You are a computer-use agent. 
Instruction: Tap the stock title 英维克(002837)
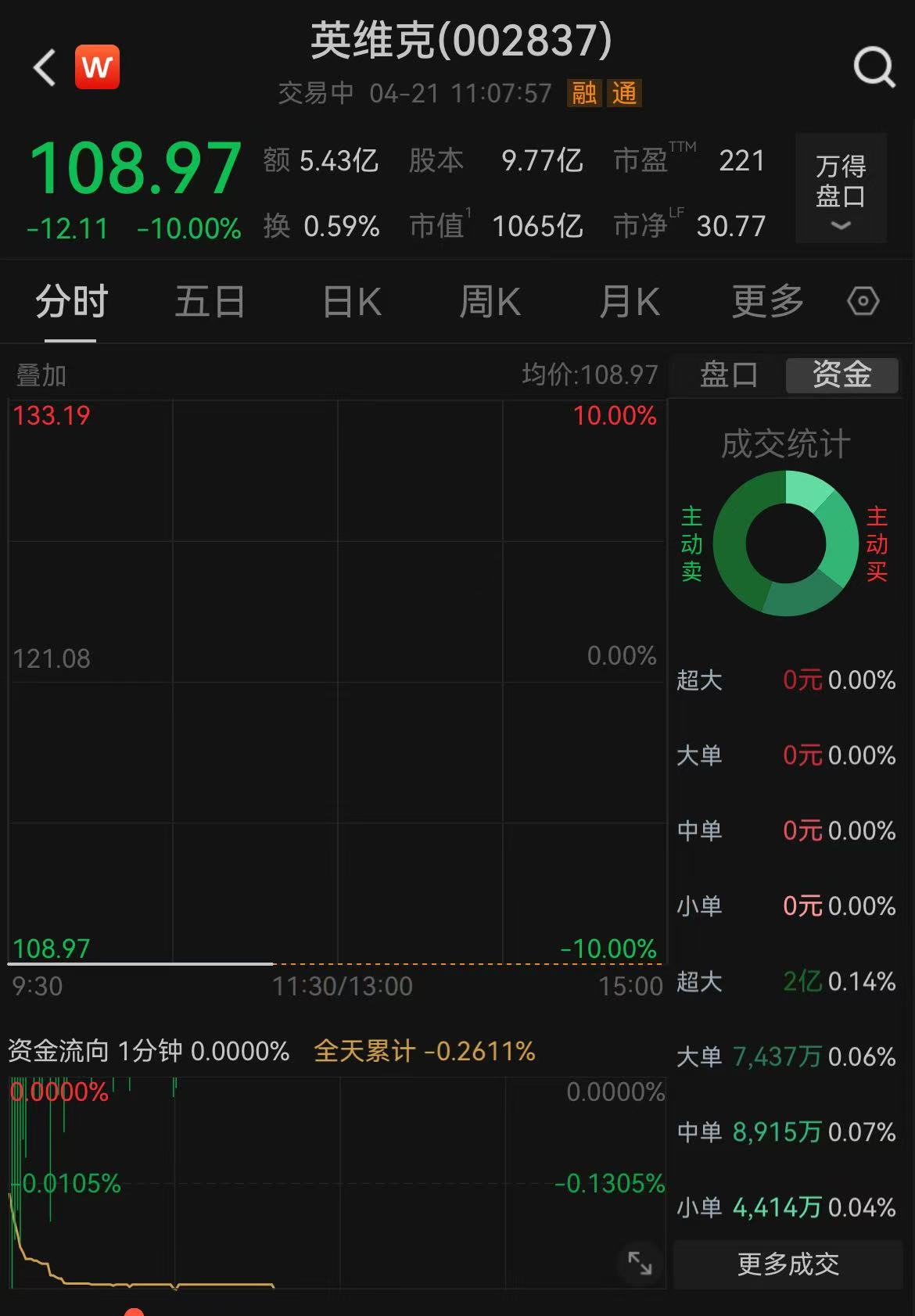461,41
